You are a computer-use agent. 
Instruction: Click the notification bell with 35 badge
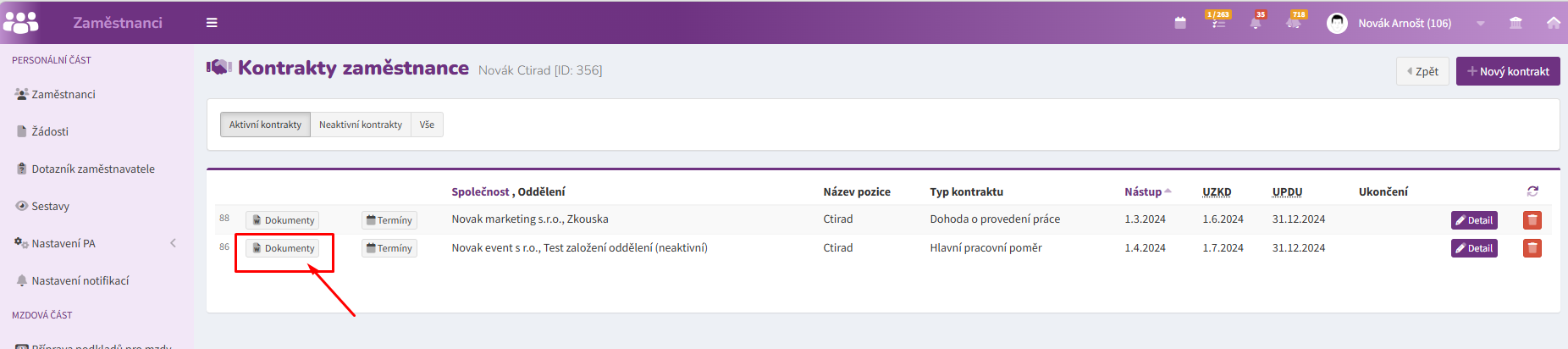(1256, 23)
